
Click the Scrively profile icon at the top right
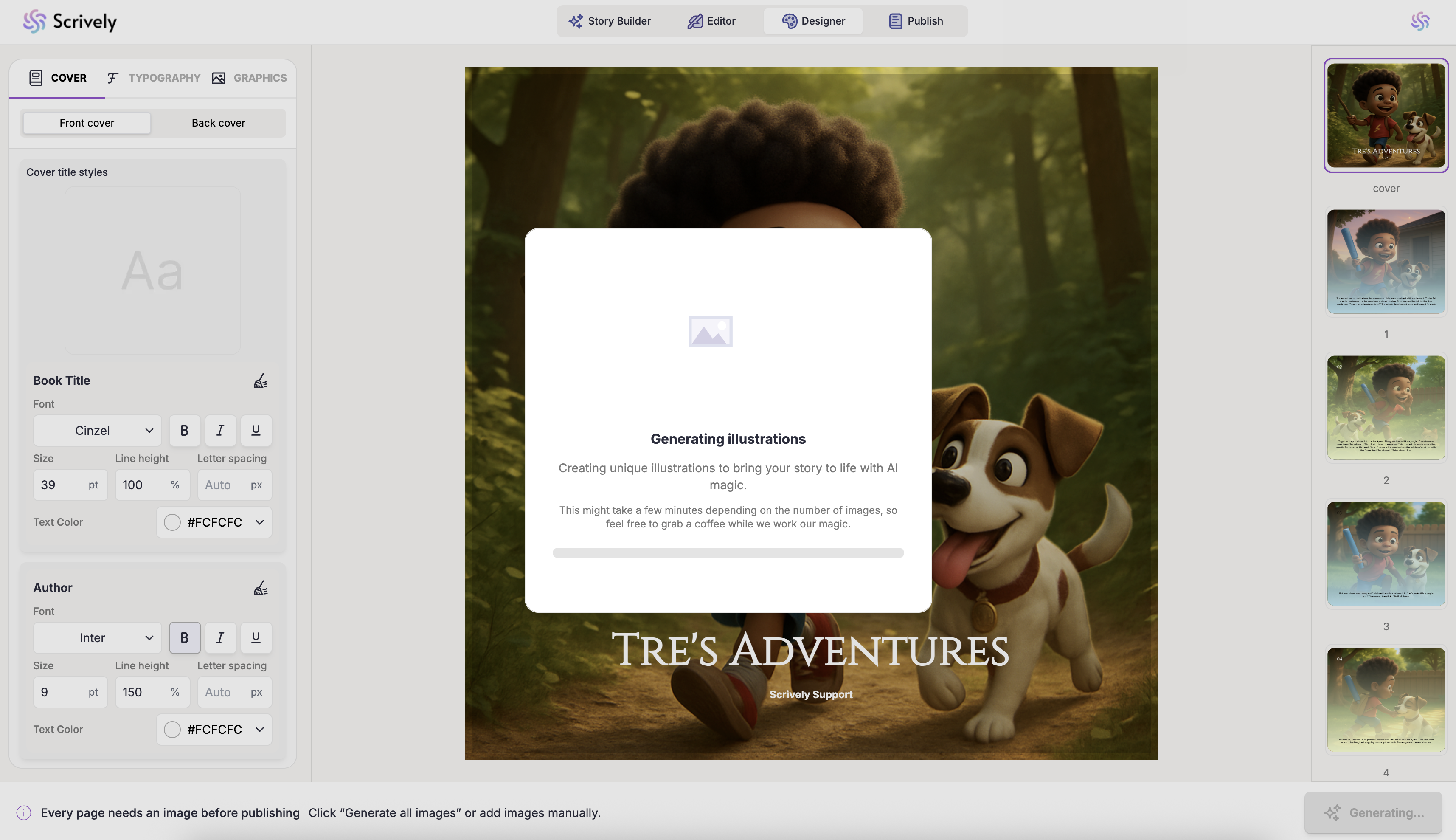click(1419, 21)
